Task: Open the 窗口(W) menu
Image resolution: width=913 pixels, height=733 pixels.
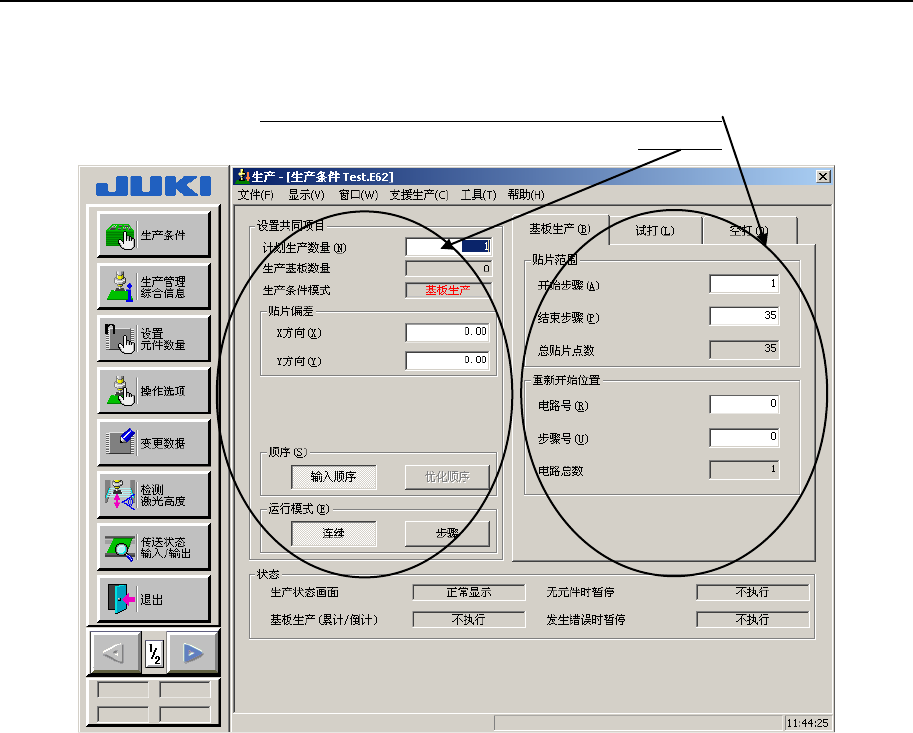Action: [358, 194]
